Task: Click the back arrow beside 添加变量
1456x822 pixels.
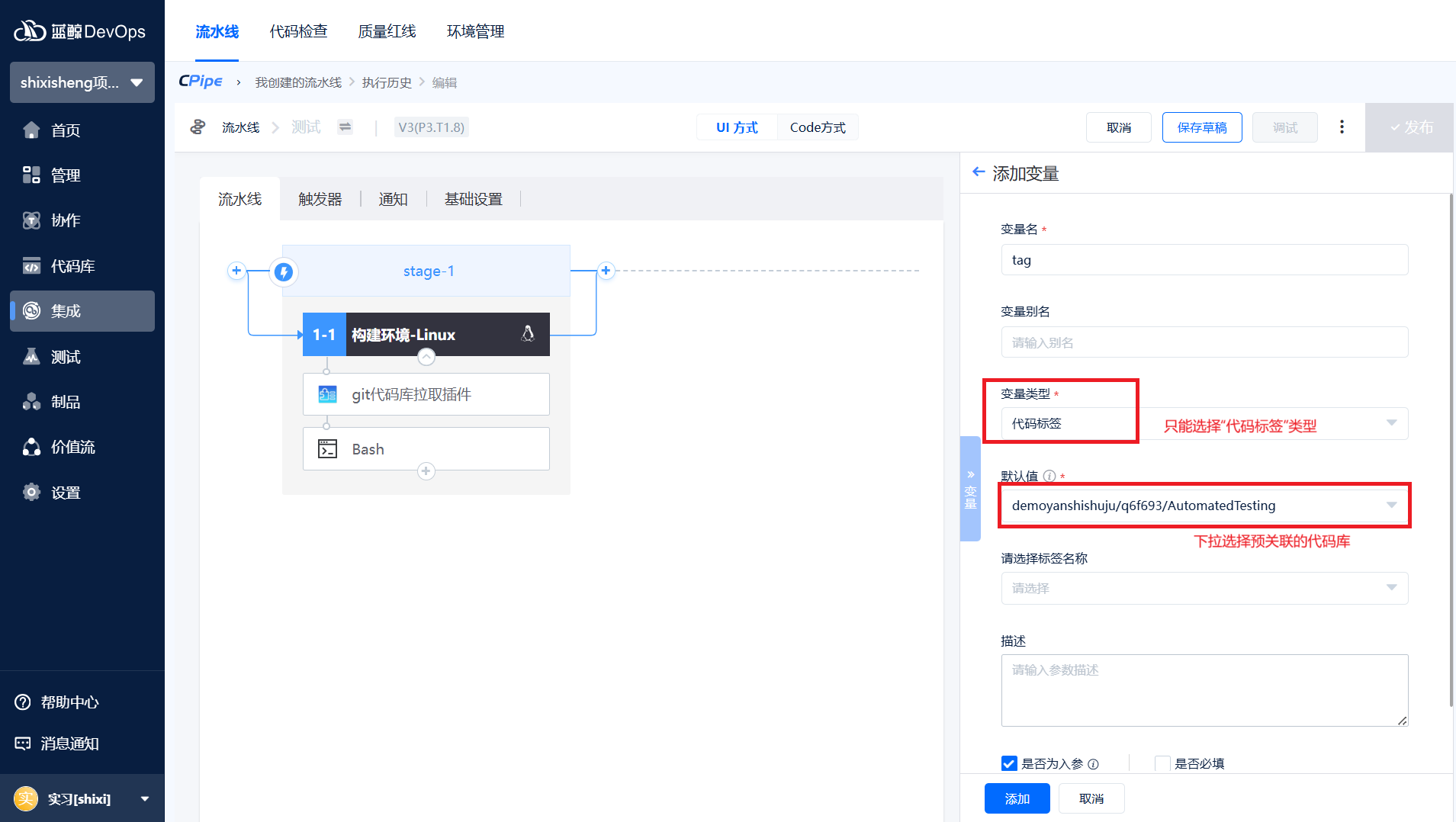Action: [x=979, y=172]
